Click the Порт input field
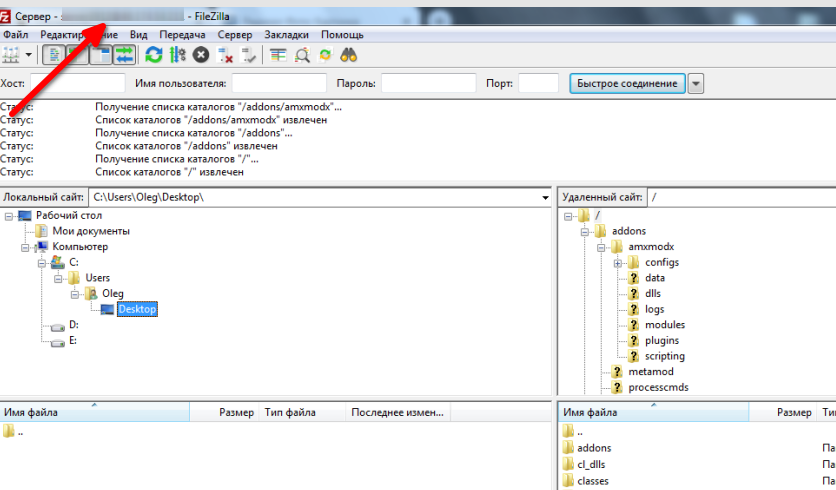 tap(538, 83)
